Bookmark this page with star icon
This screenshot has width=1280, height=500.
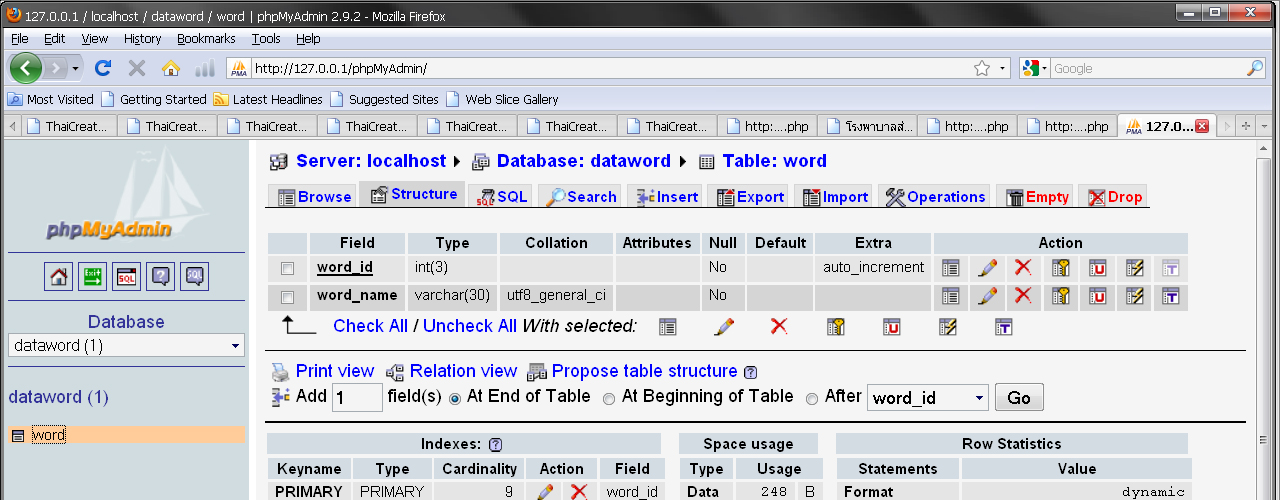982,68
